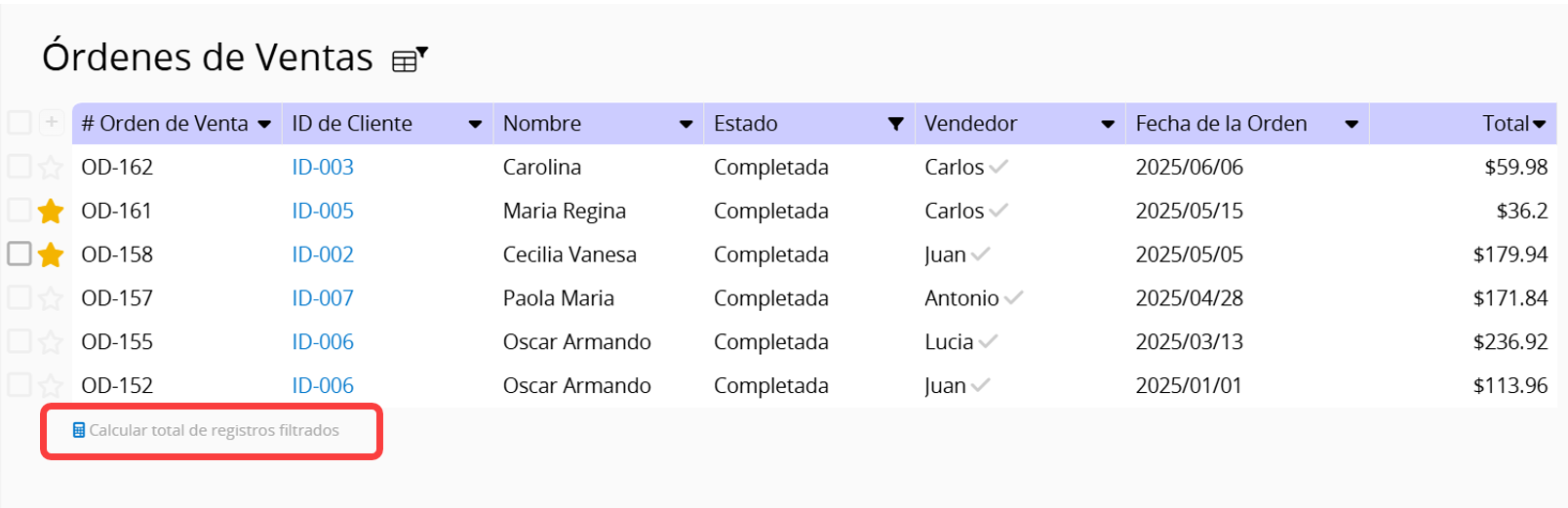
Task: Unstar the OD-158 order row
Action: (x=51, y=254)
